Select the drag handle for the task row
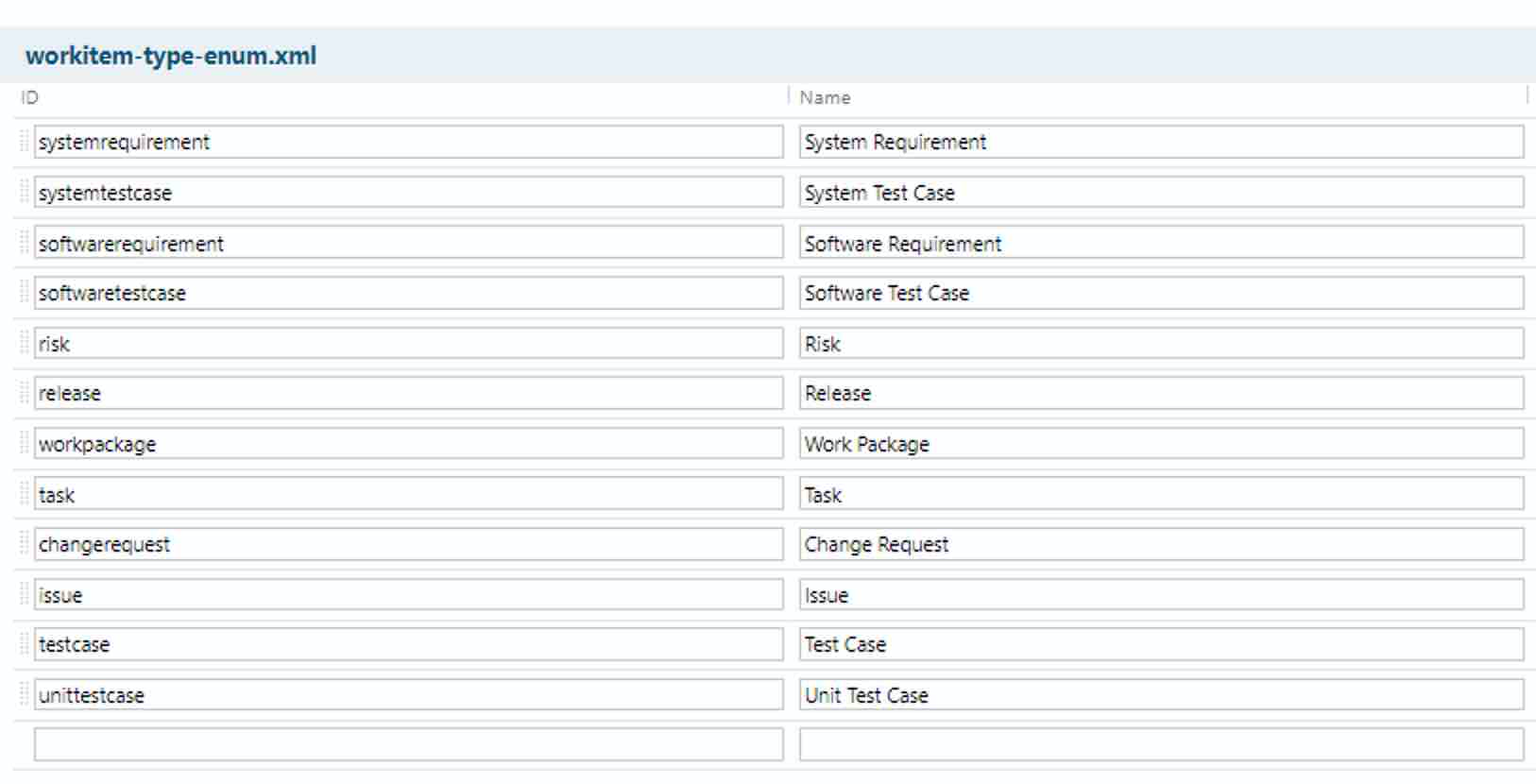Image resolution: width=1536 pixels, height=784 pixels. [25, 494]
